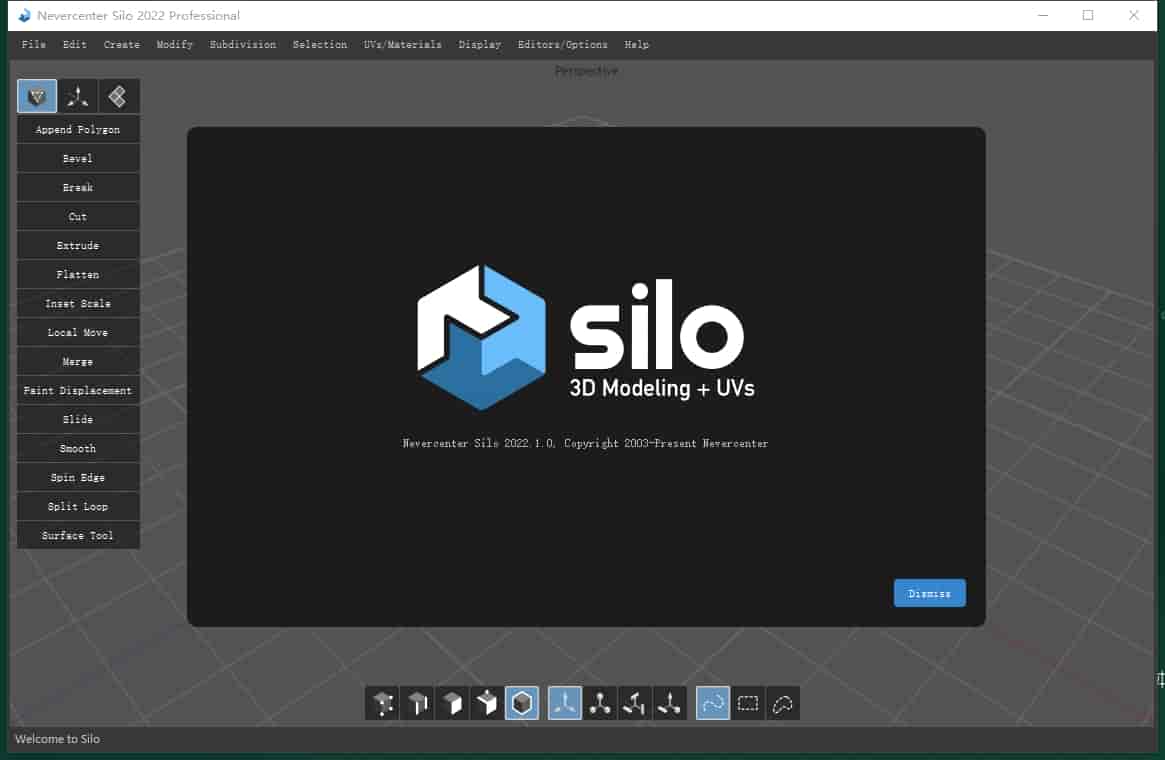
Task: Click the Perspective viewport label
Action: (586, 71)
